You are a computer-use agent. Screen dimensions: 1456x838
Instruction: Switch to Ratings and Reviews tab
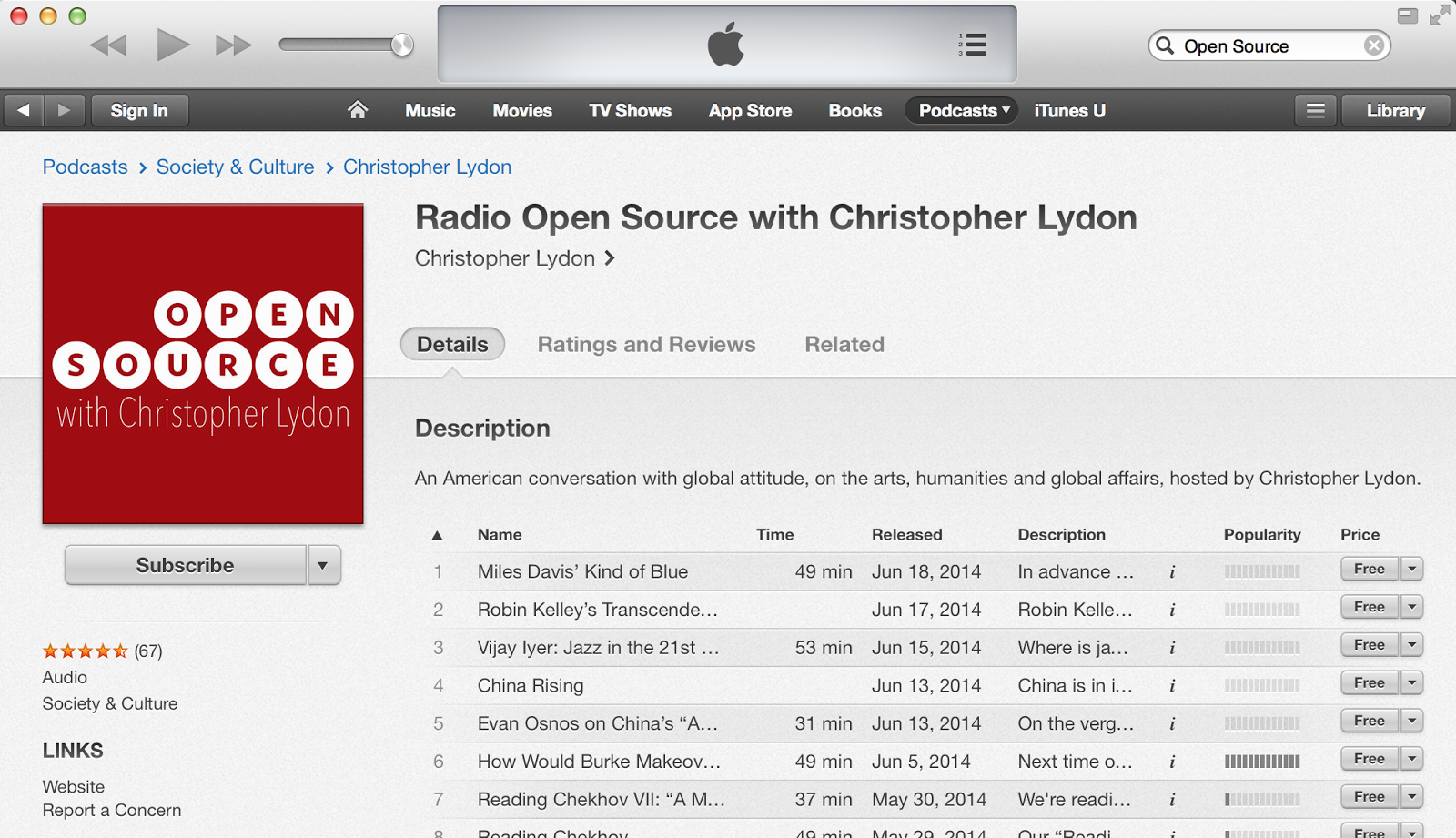[x=646, y=344]
